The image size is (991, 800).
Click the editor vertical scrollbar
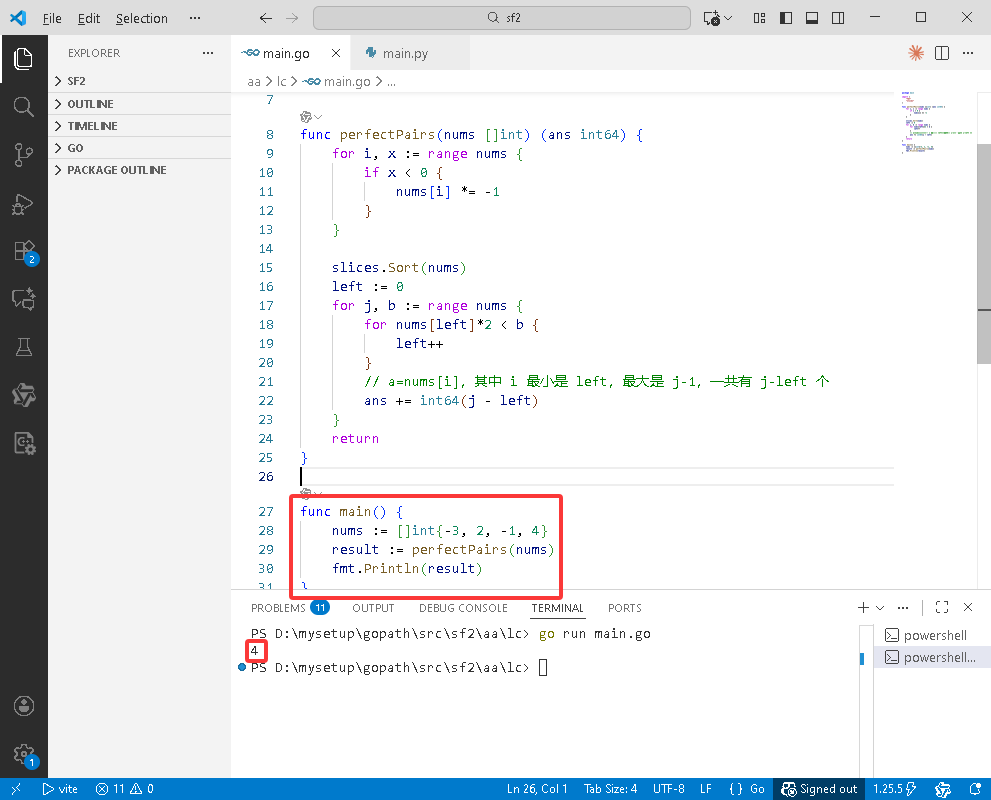coord(983,254)
